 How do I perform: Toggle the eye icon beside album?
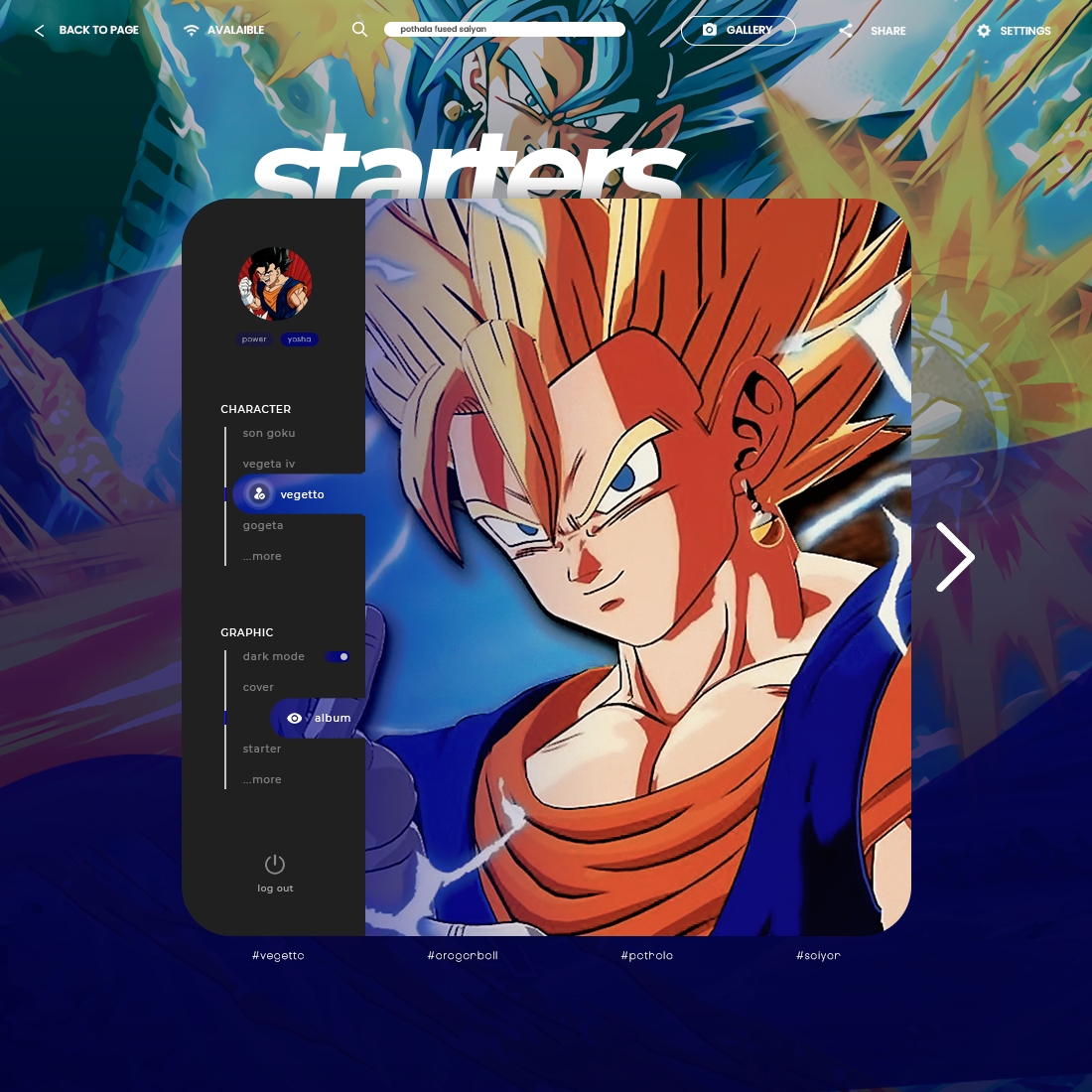tap(295, 718)
